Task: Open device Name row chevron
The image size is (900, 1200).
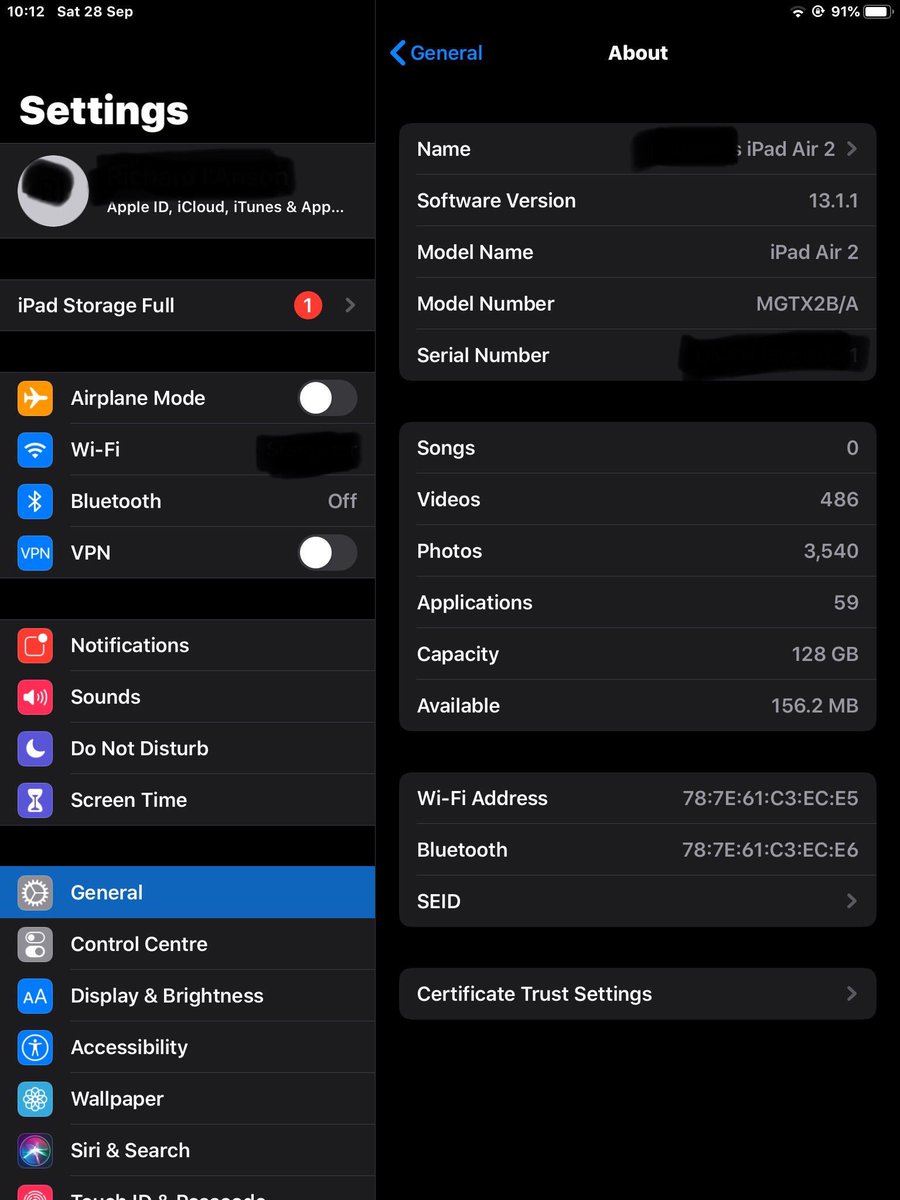Action: point(852,149)
